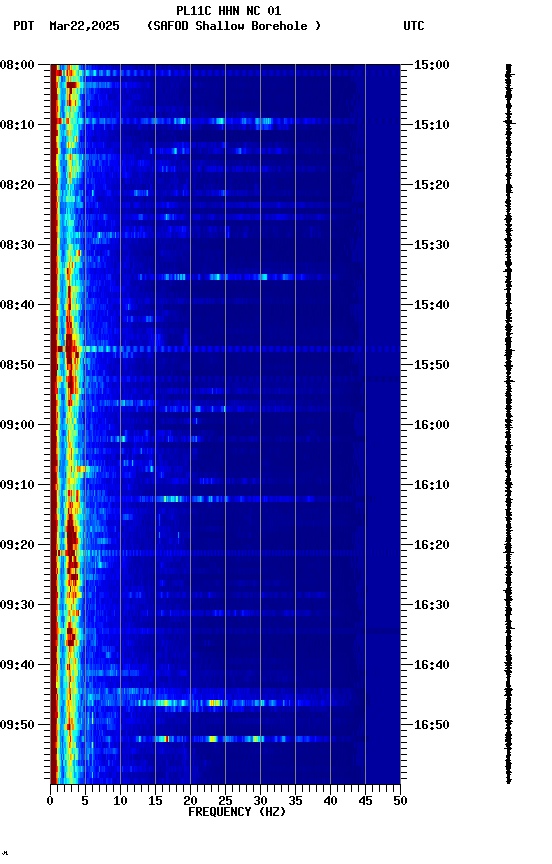Screen dimensions: 552x864
Task: Click the 15:30 UTC time label
Action: tap(431, 245)
